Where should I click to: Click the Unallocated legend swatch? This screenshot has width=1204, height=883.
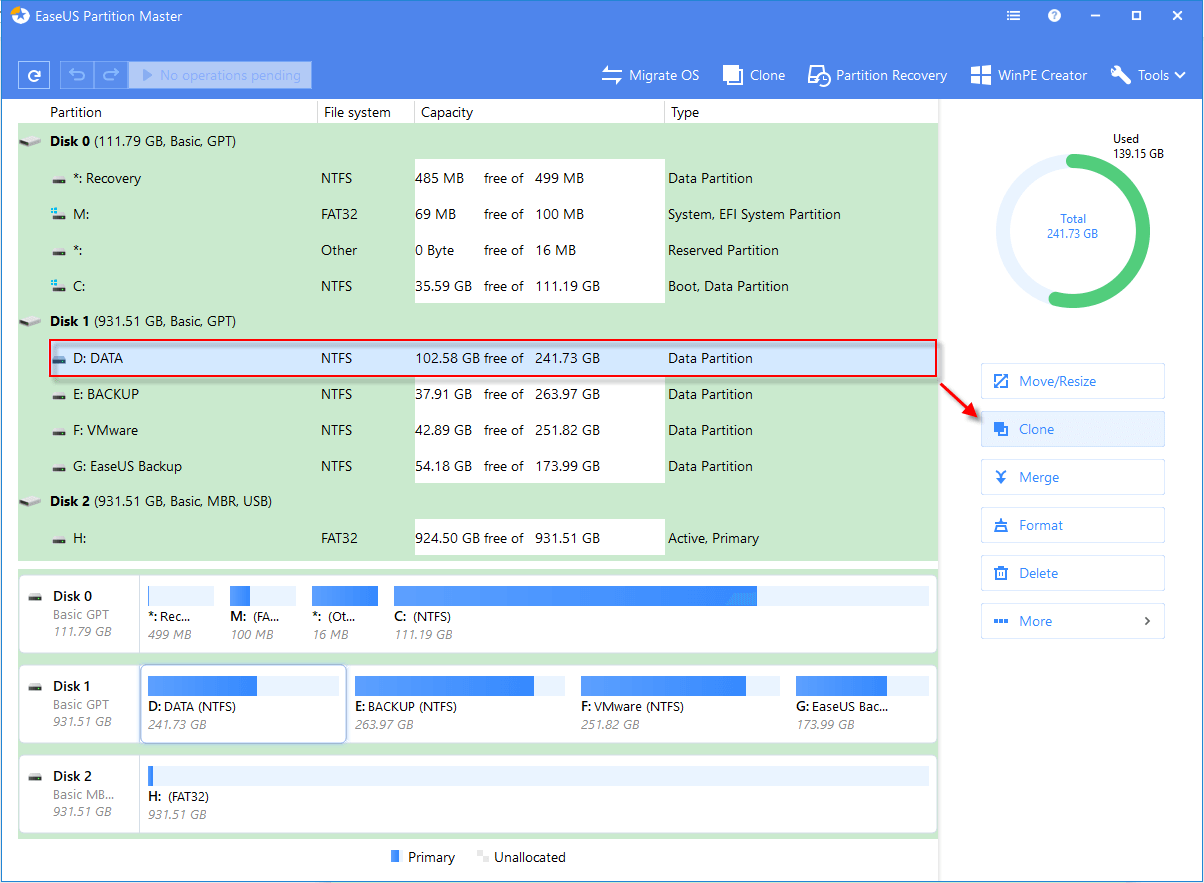pyautogui.click(x=483, y=857)
